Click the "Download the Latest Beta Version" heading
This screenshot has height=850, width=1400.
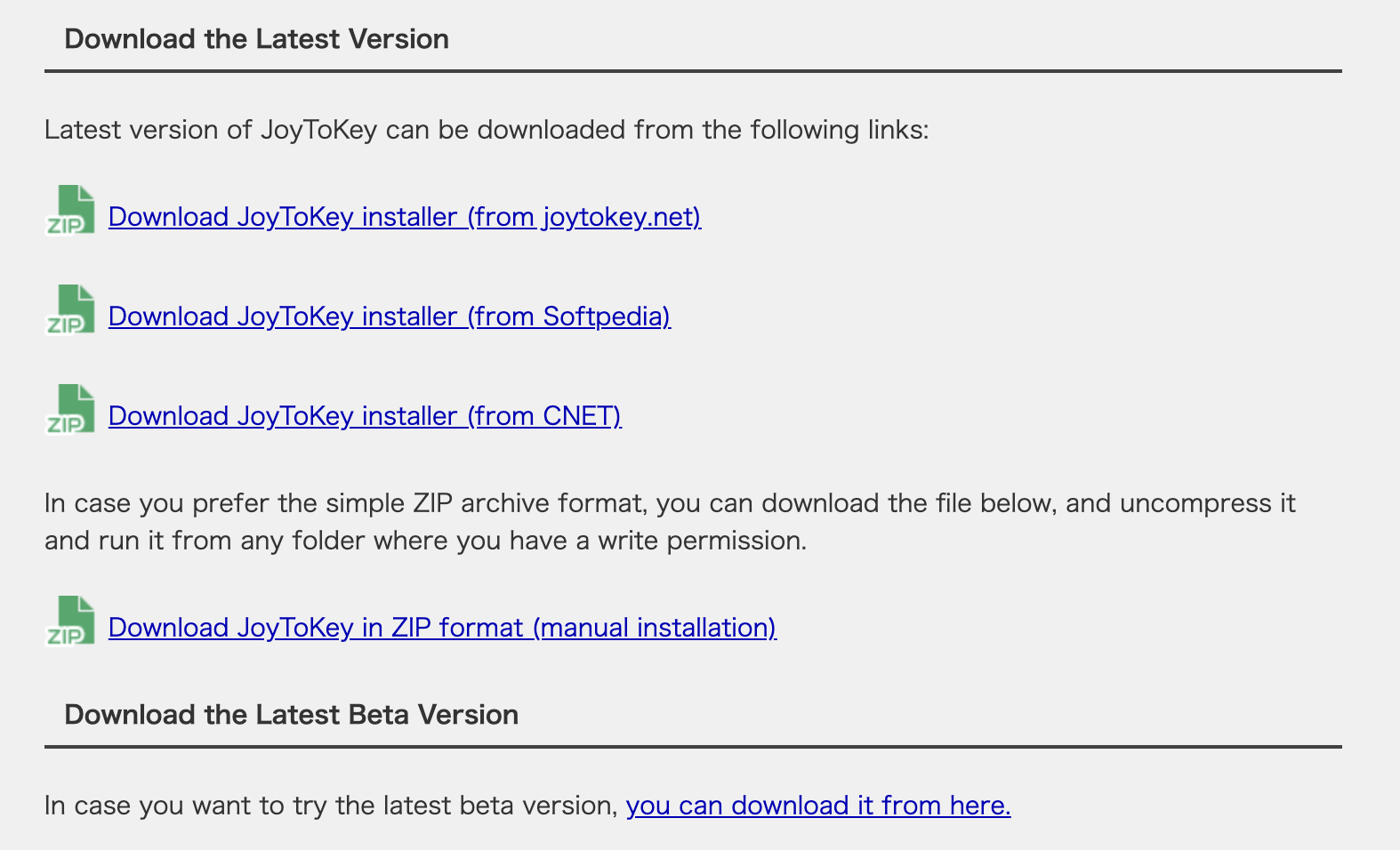point(291,715)
